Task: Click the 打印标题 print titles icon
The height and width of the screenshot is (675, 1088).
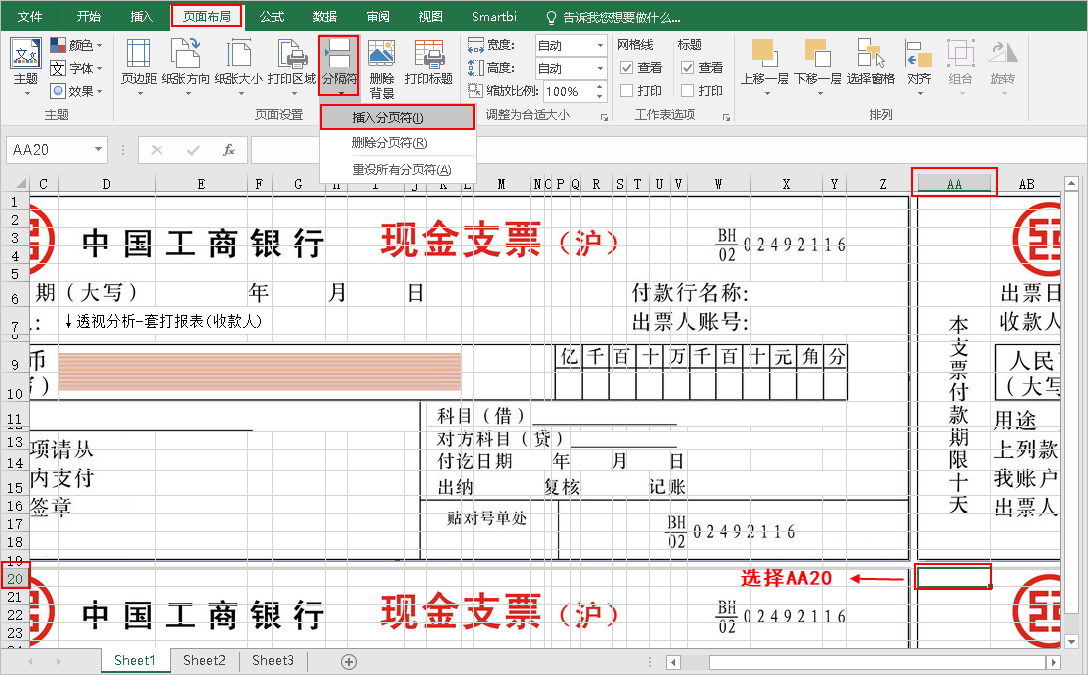Action: click(429, 53)
